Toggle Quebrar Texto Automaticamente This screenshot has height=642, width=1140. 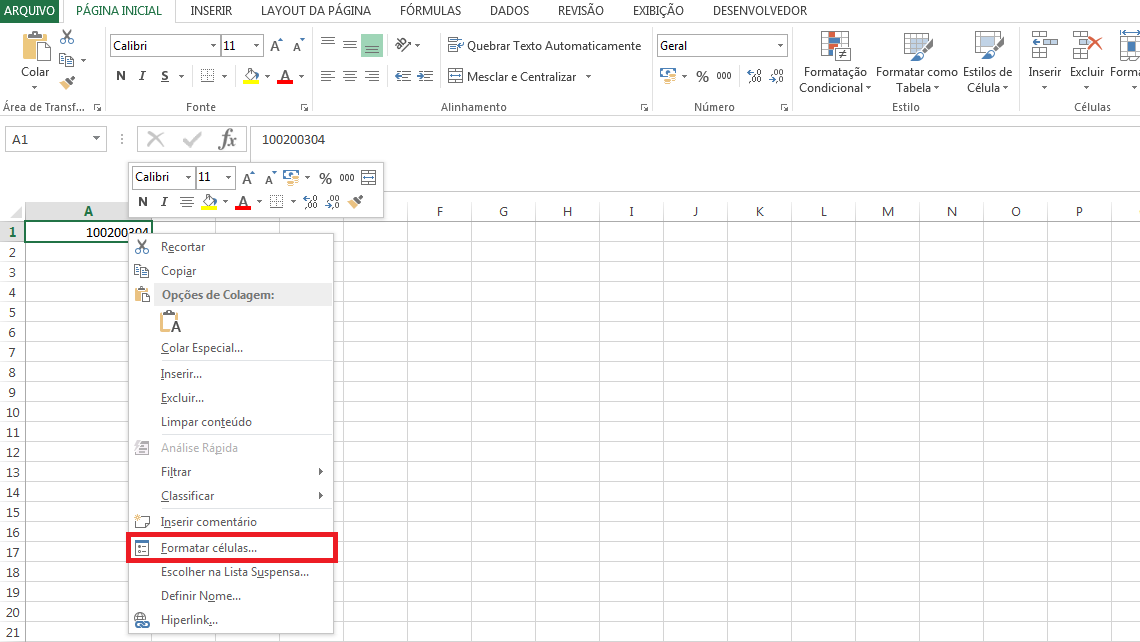click(544, 46)
